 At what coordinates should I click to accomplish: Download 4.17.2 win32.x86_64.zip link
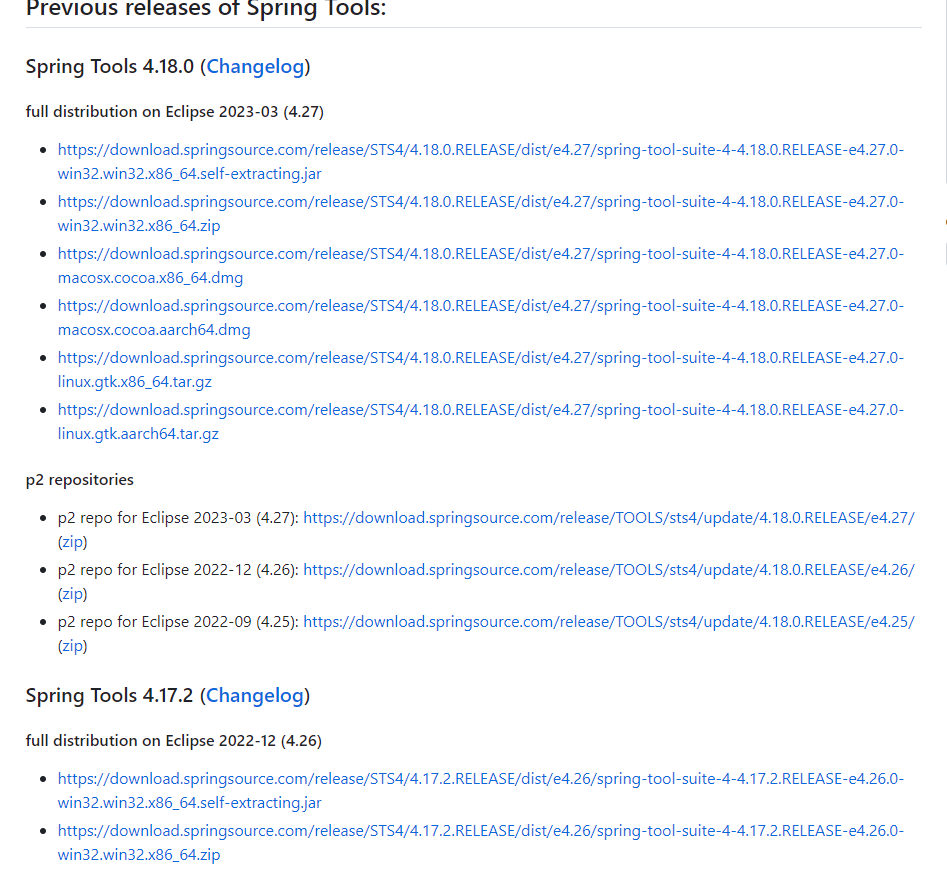pos(481,843)
